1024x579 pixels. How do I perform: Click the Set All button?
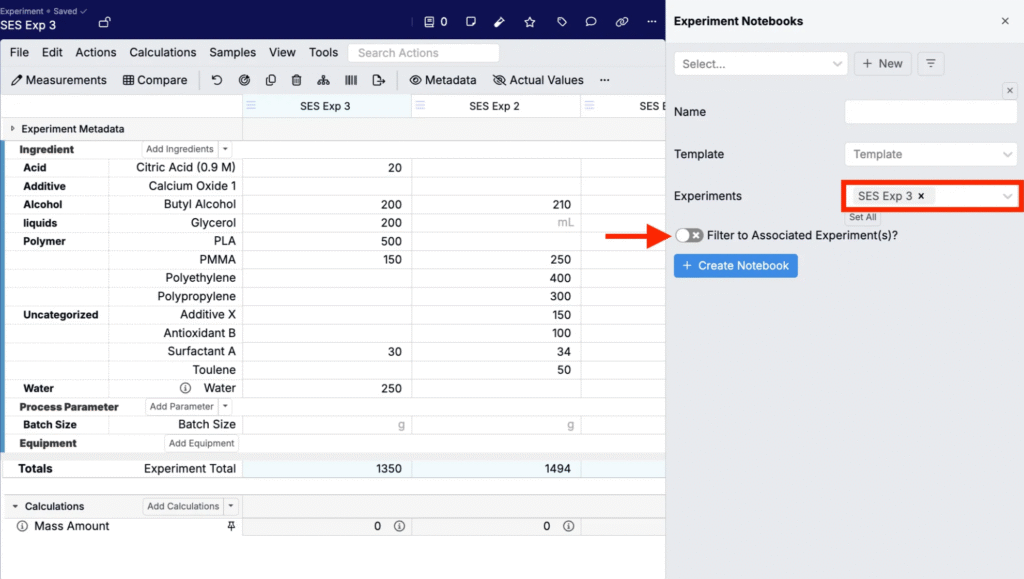pyautogui.click(x=863, y=217)
